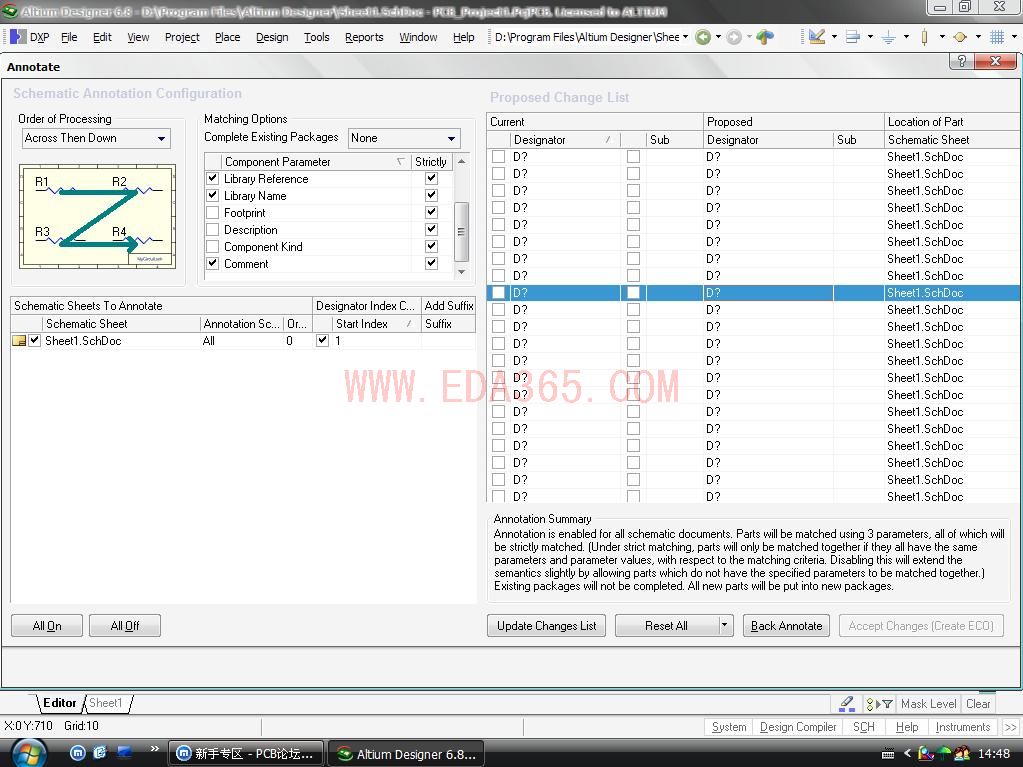This screenshot has height=767, width=1023.
Task: Open the dropdown arrow beside grids icon
Action: [1014, 37]
